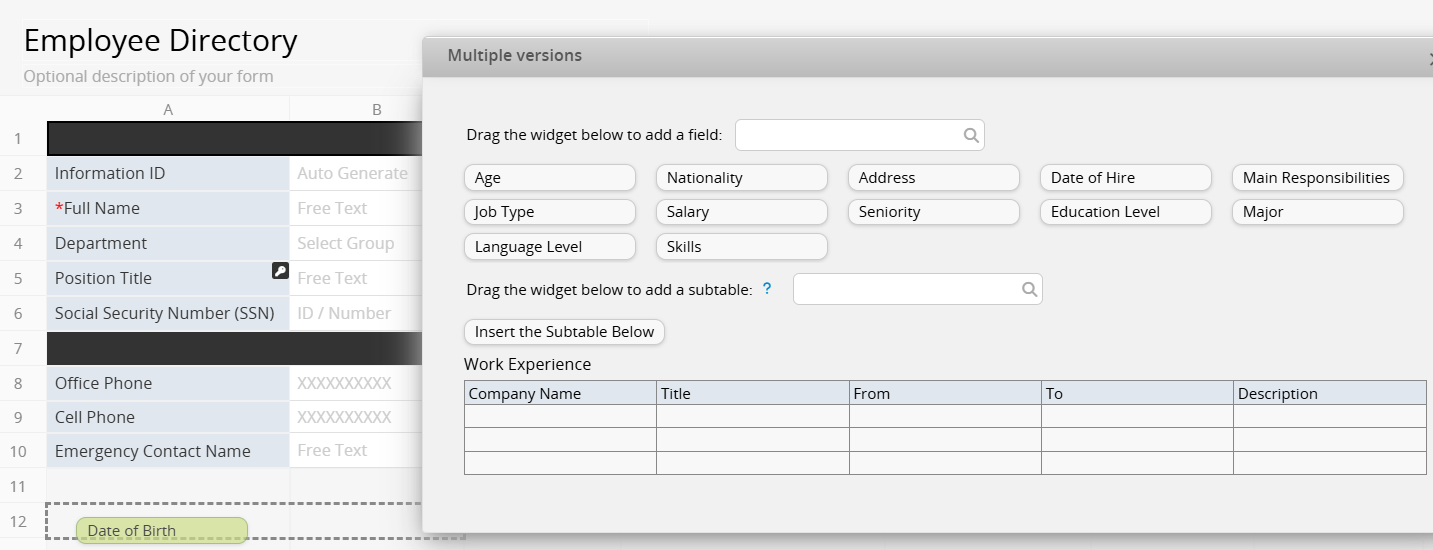Image resolution: width=1433 pixels, height=550 pixels.
Task: Click the Insert the Subtable Below button
Action: [x=564, y=332]
